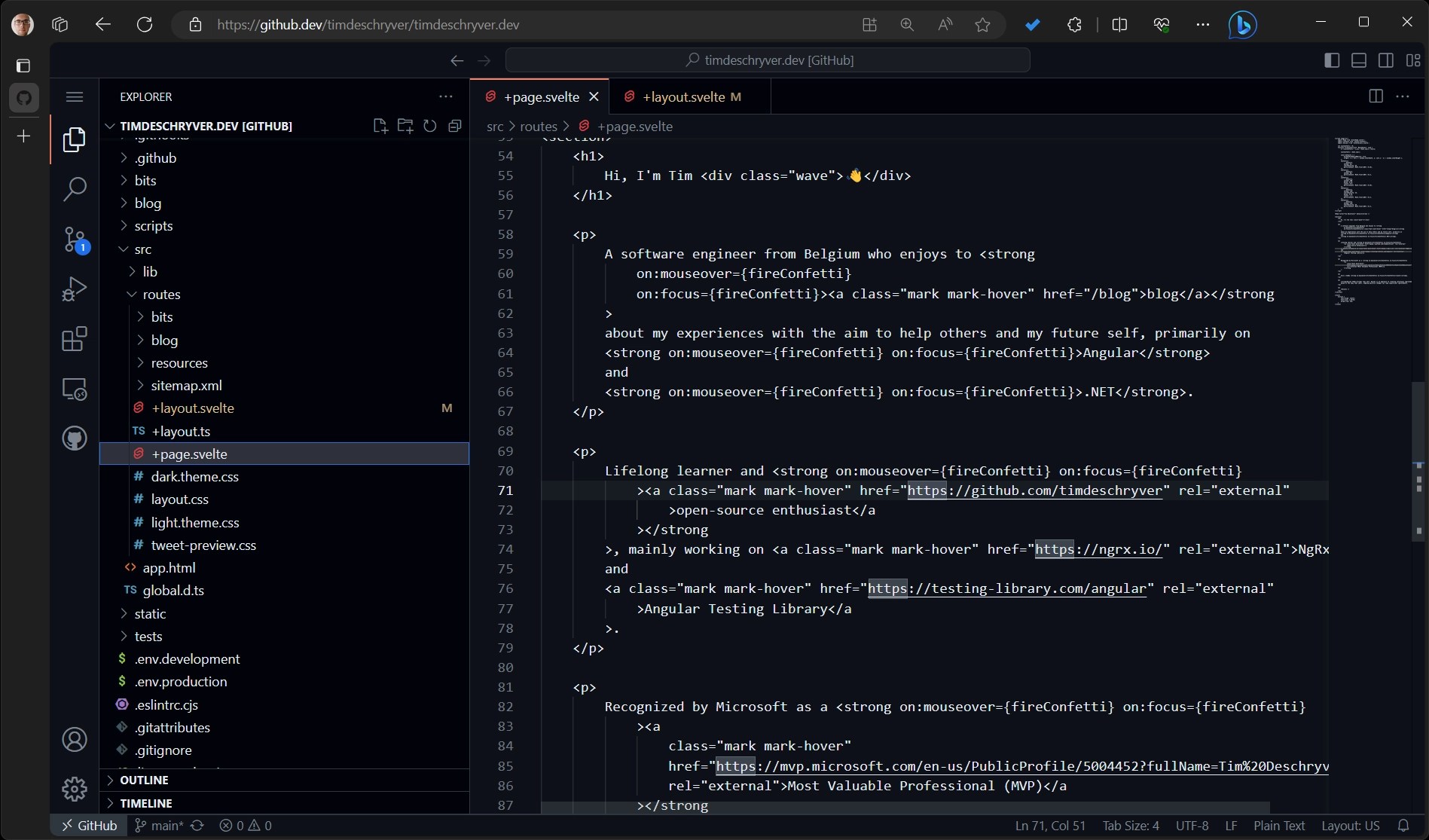Open the hamburger application menu

(74, 96)
